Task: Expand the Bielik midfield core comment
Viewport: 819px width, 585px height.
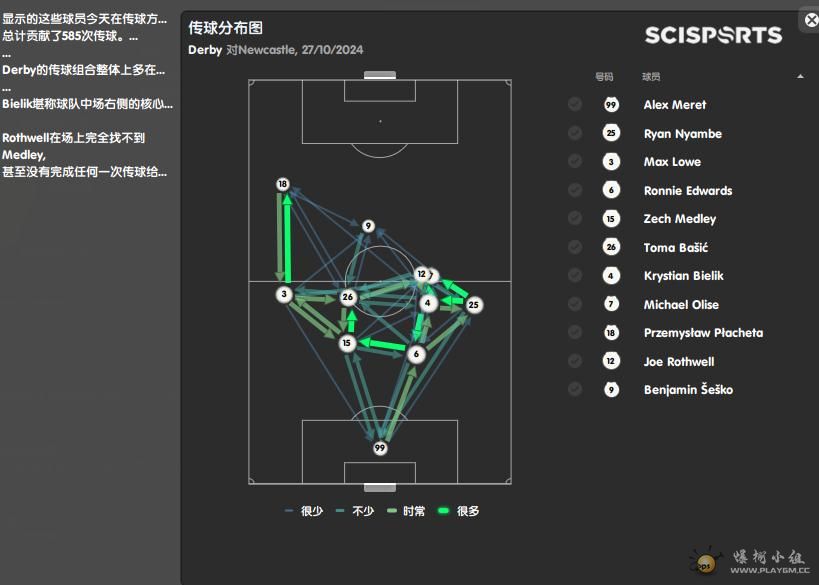Action: pyautogui.click(x=87, y=103)
